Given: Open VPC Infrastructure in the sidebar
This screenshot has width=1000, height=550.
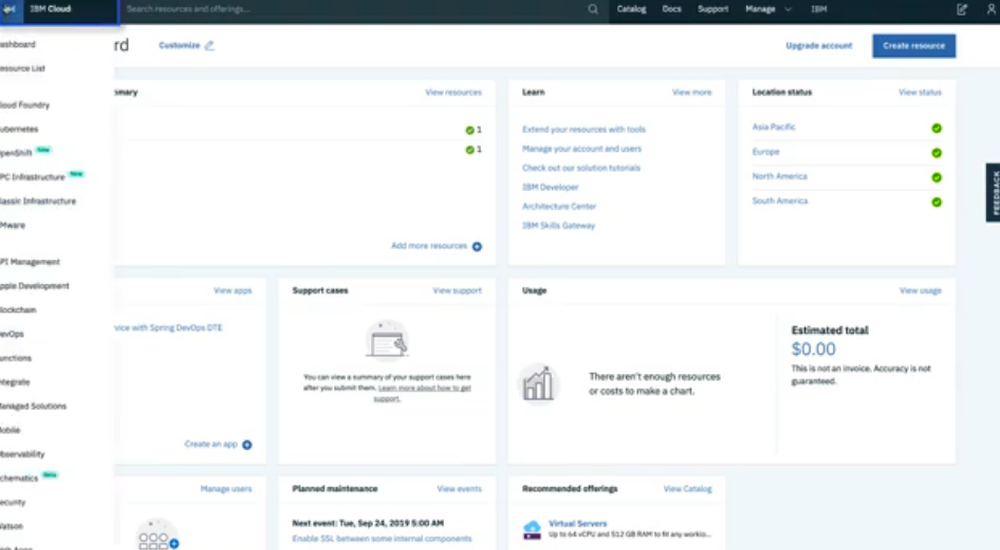Looking at the screenshot, I should pos(33,177).
